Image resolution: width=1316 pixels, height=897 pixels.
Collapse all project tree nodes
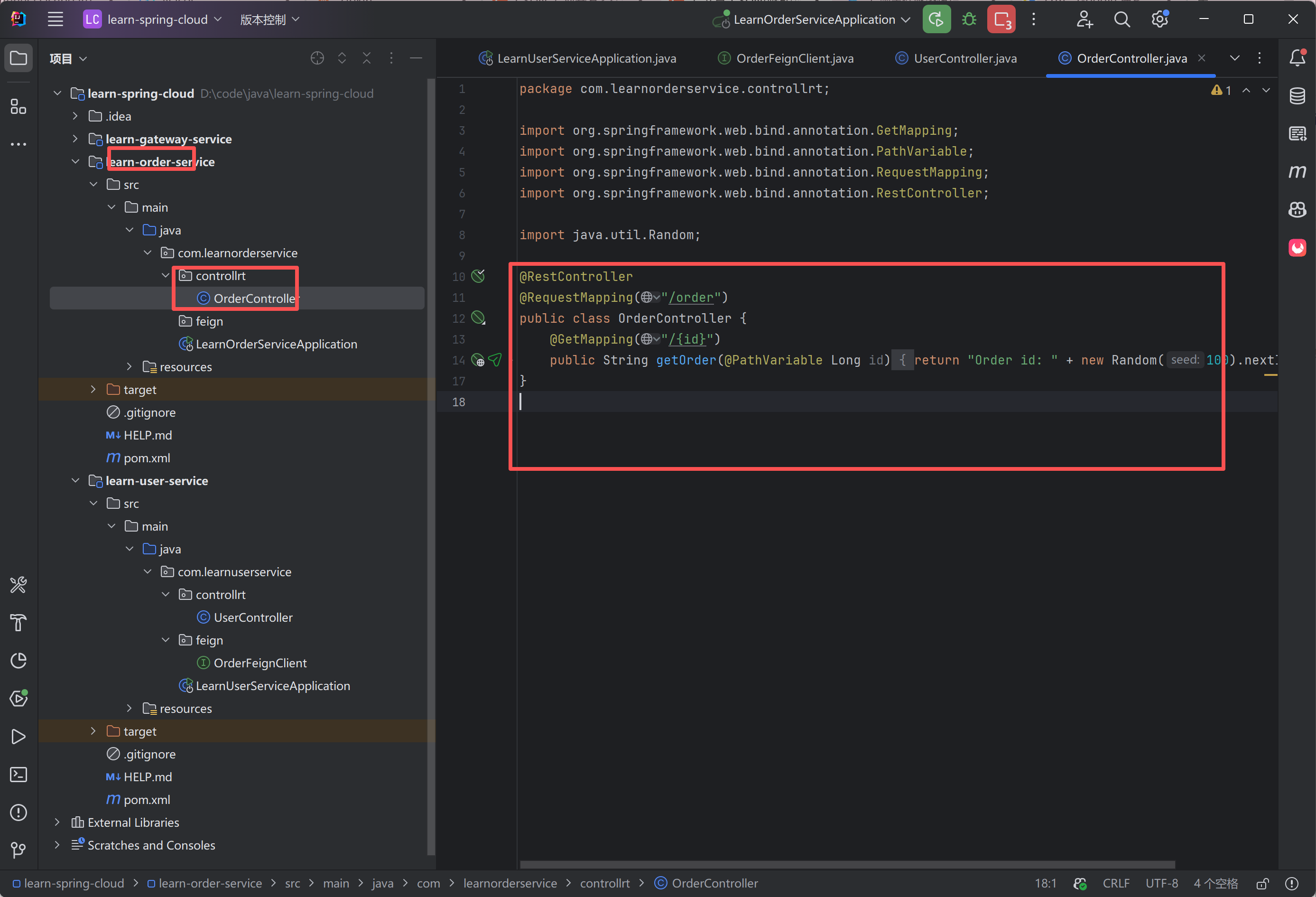point(366,58)
